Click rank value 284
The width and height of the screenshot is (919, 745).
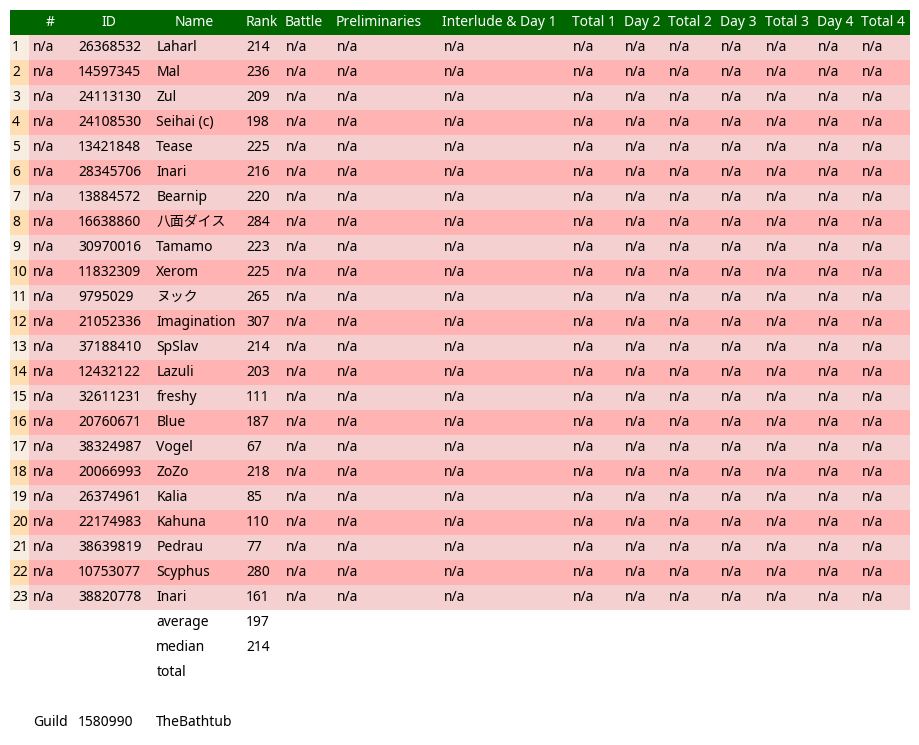coord(258,222)
